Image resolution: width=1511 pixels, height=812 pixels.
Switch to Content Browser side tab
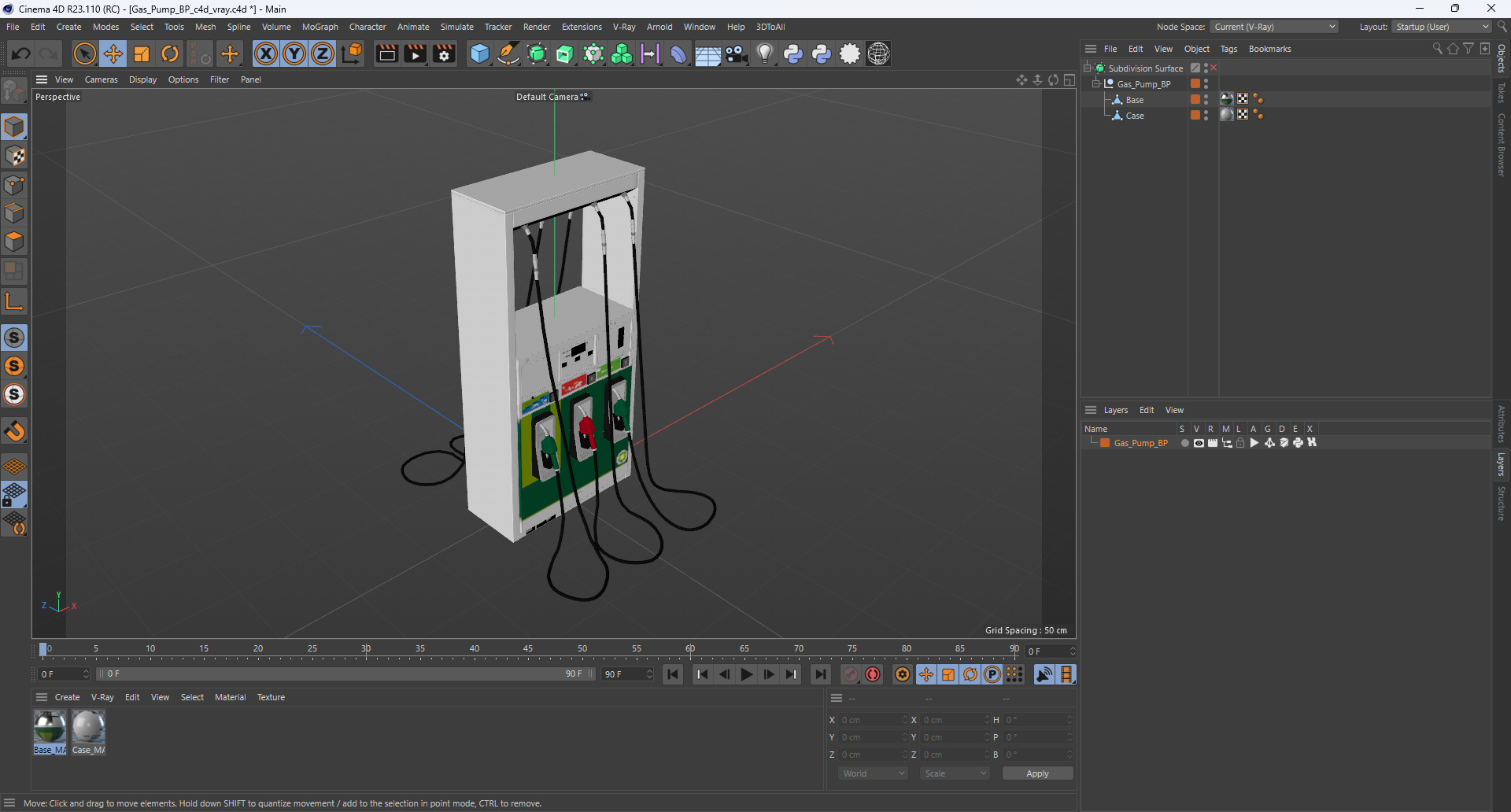[x=1502, y=144]
